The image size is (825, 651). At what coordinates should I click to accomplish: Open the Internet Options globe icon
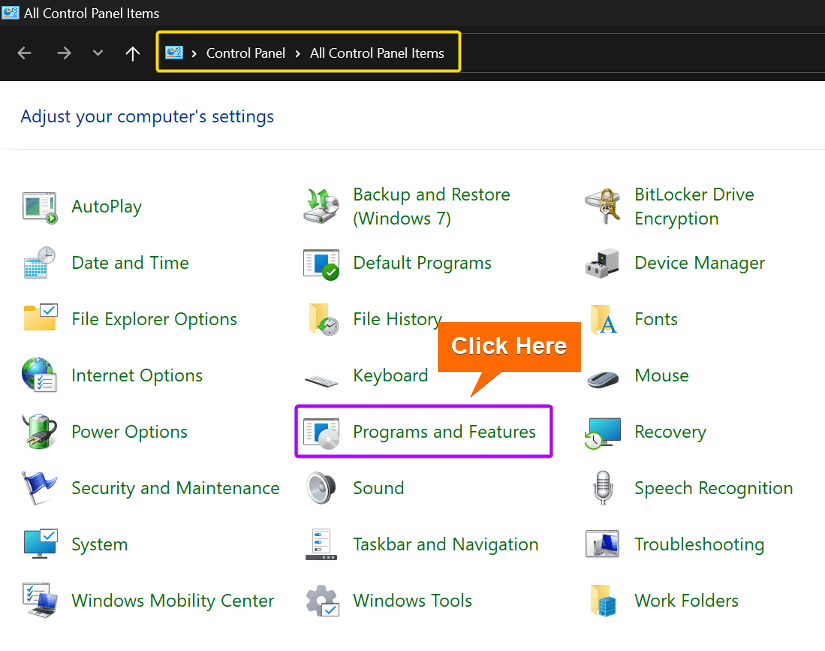39,375
